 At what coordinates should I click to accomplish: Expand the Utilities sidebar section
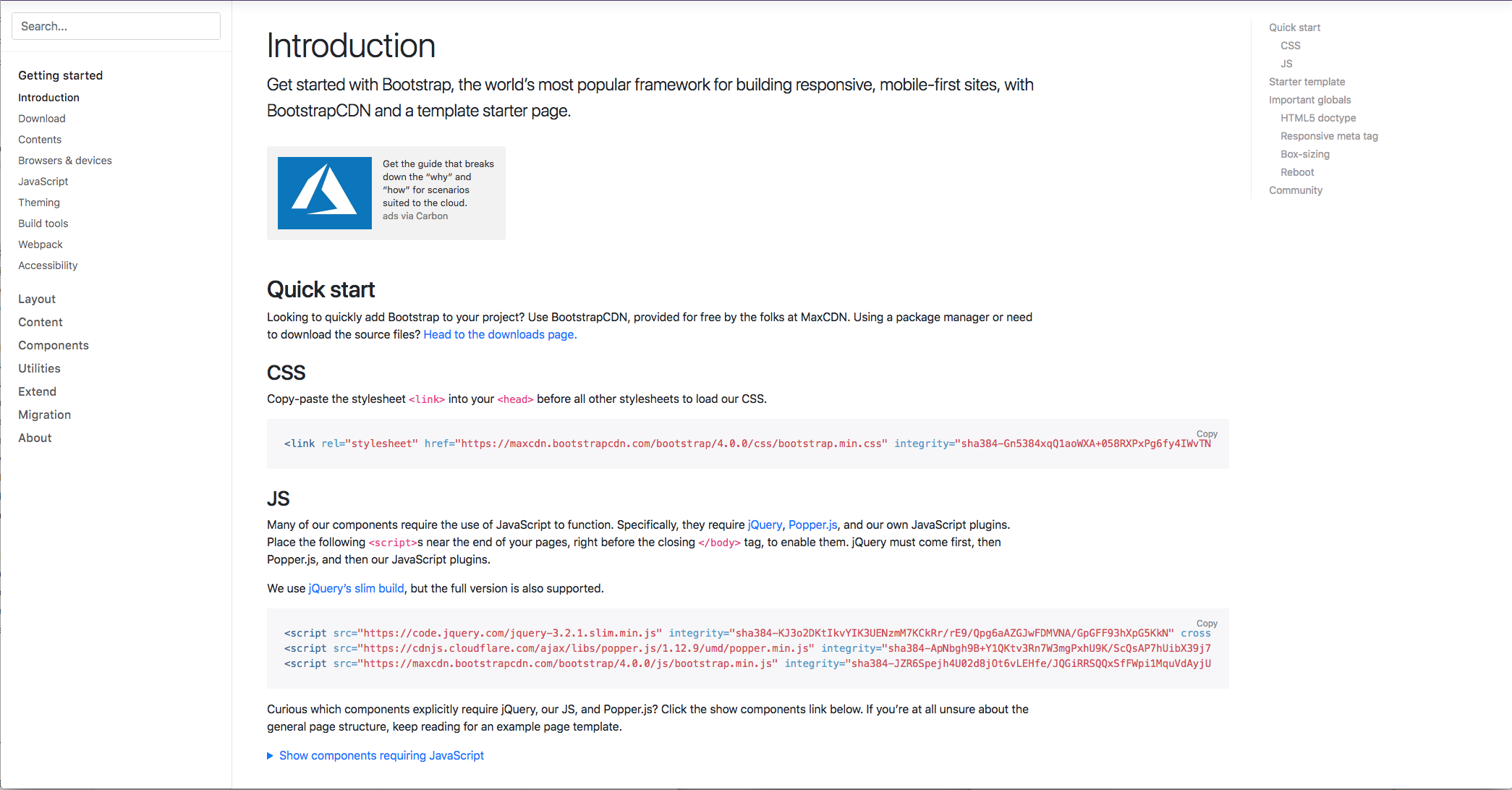tap(39, 368)
